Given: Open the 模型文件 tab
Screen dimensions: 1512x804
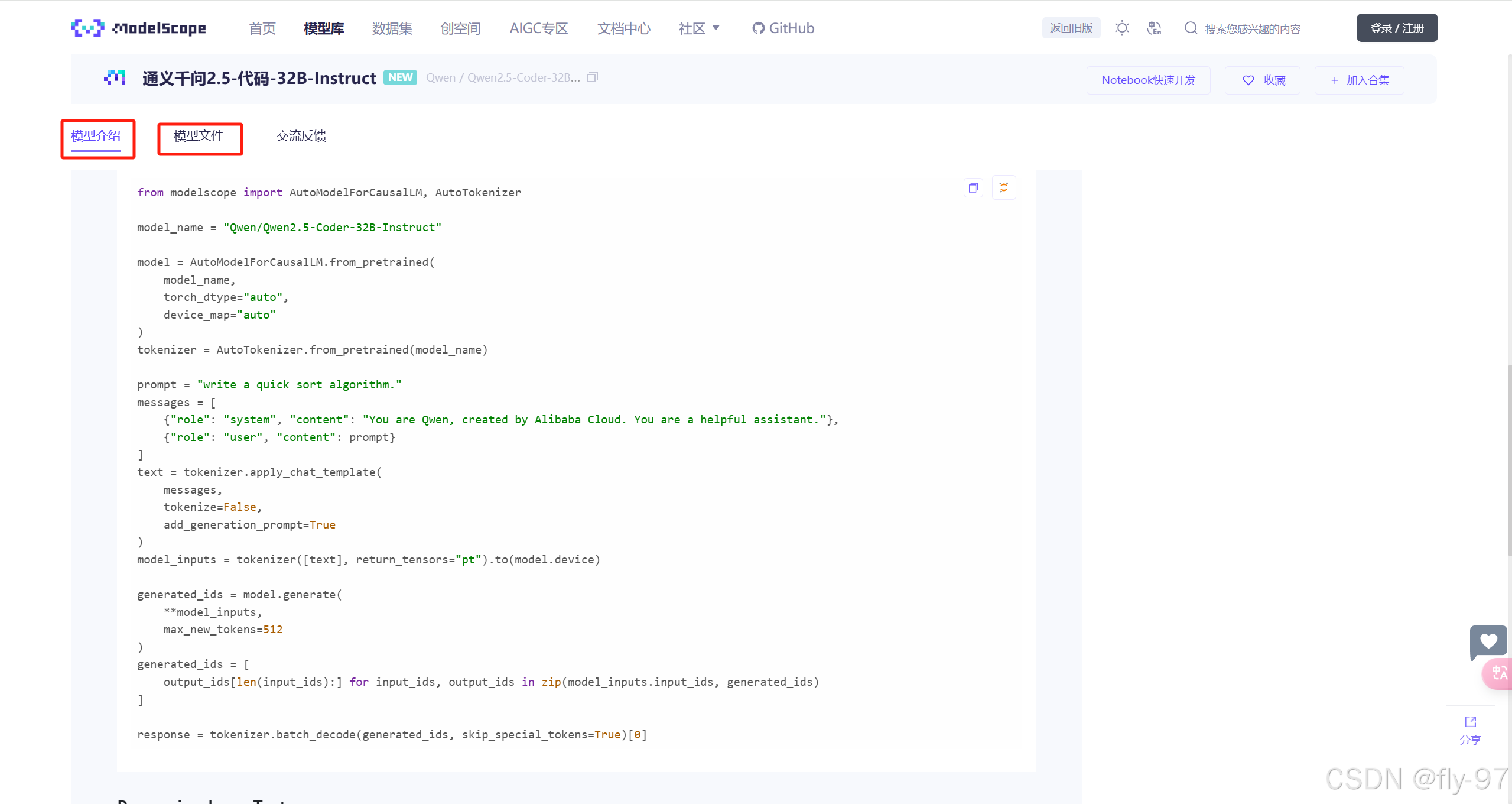Looking at the screenshot, I should coord(199,136).
